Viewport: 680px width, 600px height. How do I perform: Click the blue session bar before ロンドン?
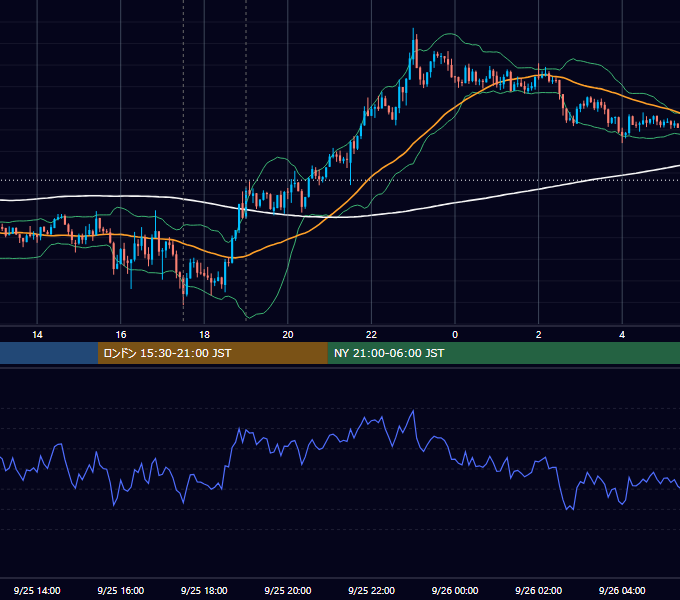click(x=49, y=353)
